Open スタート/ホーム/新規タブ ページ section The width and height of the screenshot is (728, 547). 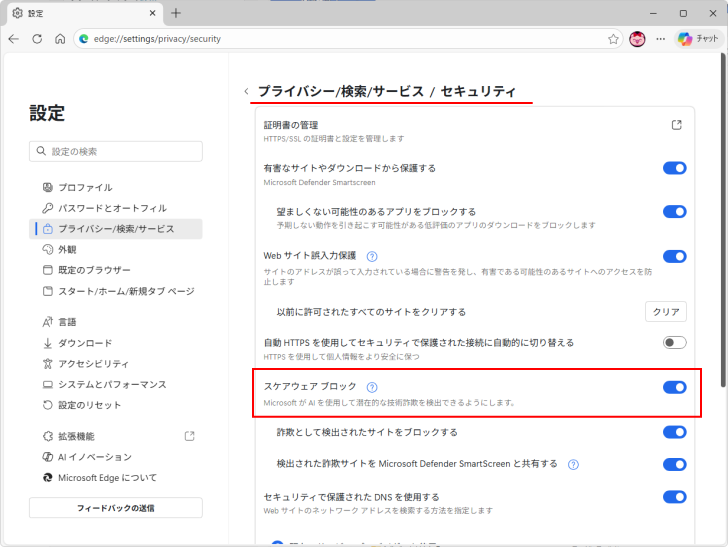[x=116, y=291]
